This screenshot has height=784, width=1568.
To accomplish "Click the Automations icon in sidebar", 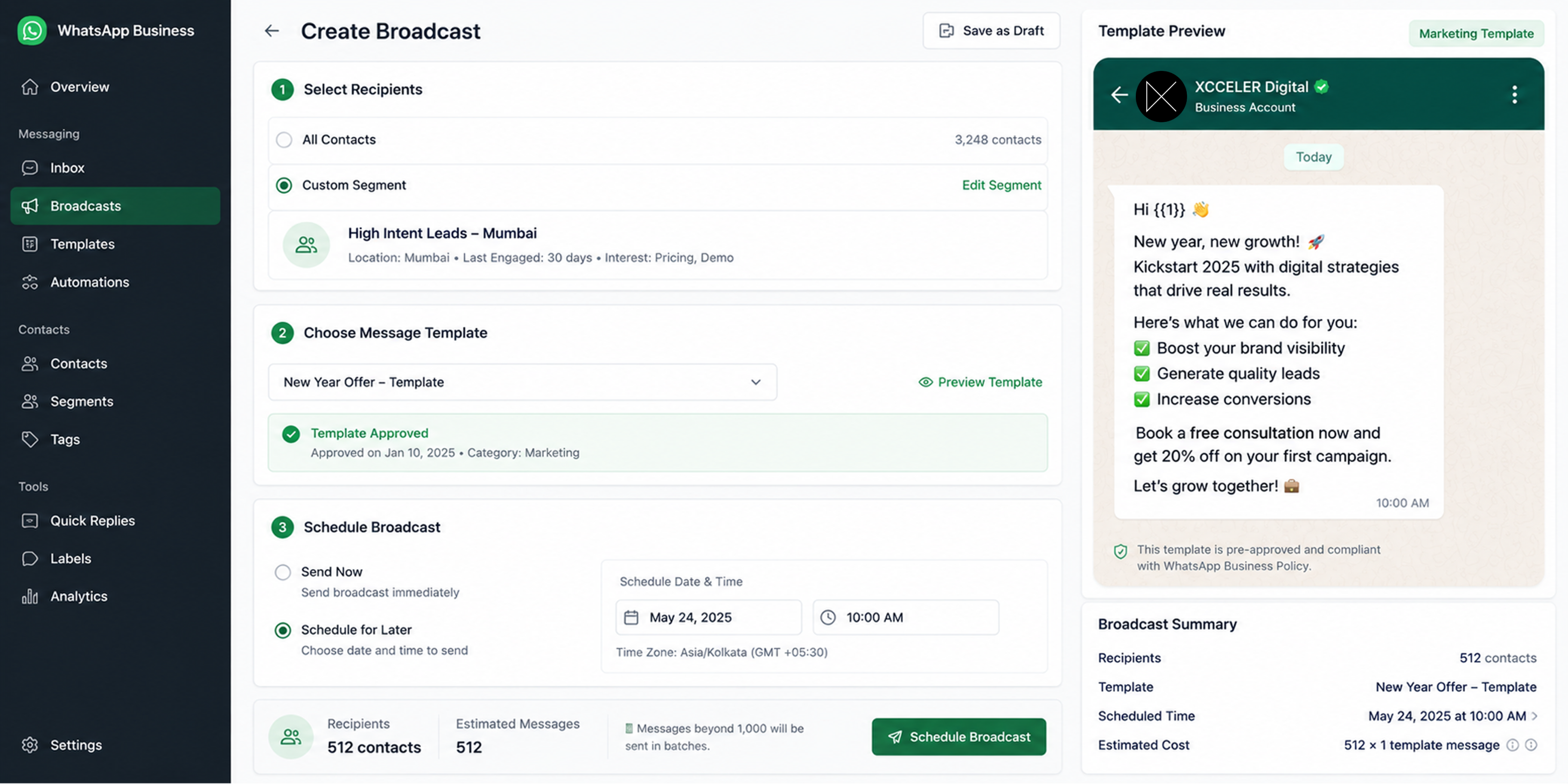I will coord(30,282).
